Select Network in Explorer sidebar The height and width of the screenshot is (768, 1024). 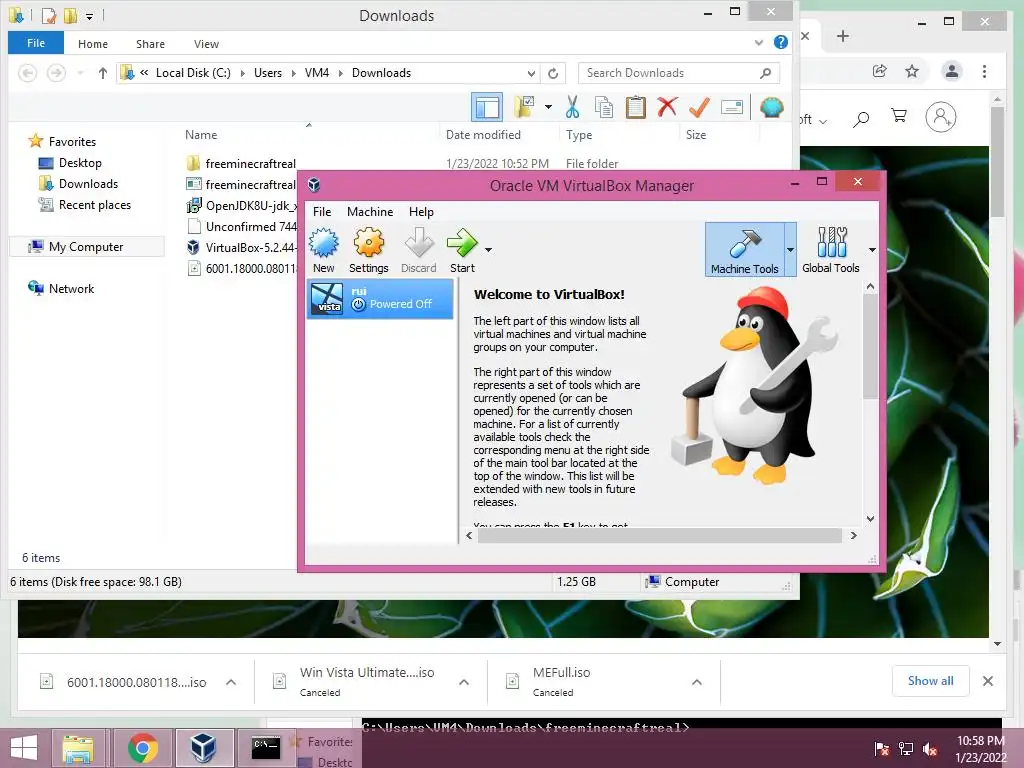(61, 289)
